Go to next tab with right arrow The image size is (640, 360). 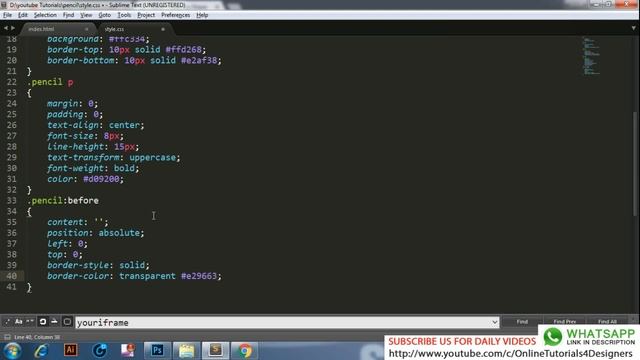pyautogui.click(x=13, y=28)
